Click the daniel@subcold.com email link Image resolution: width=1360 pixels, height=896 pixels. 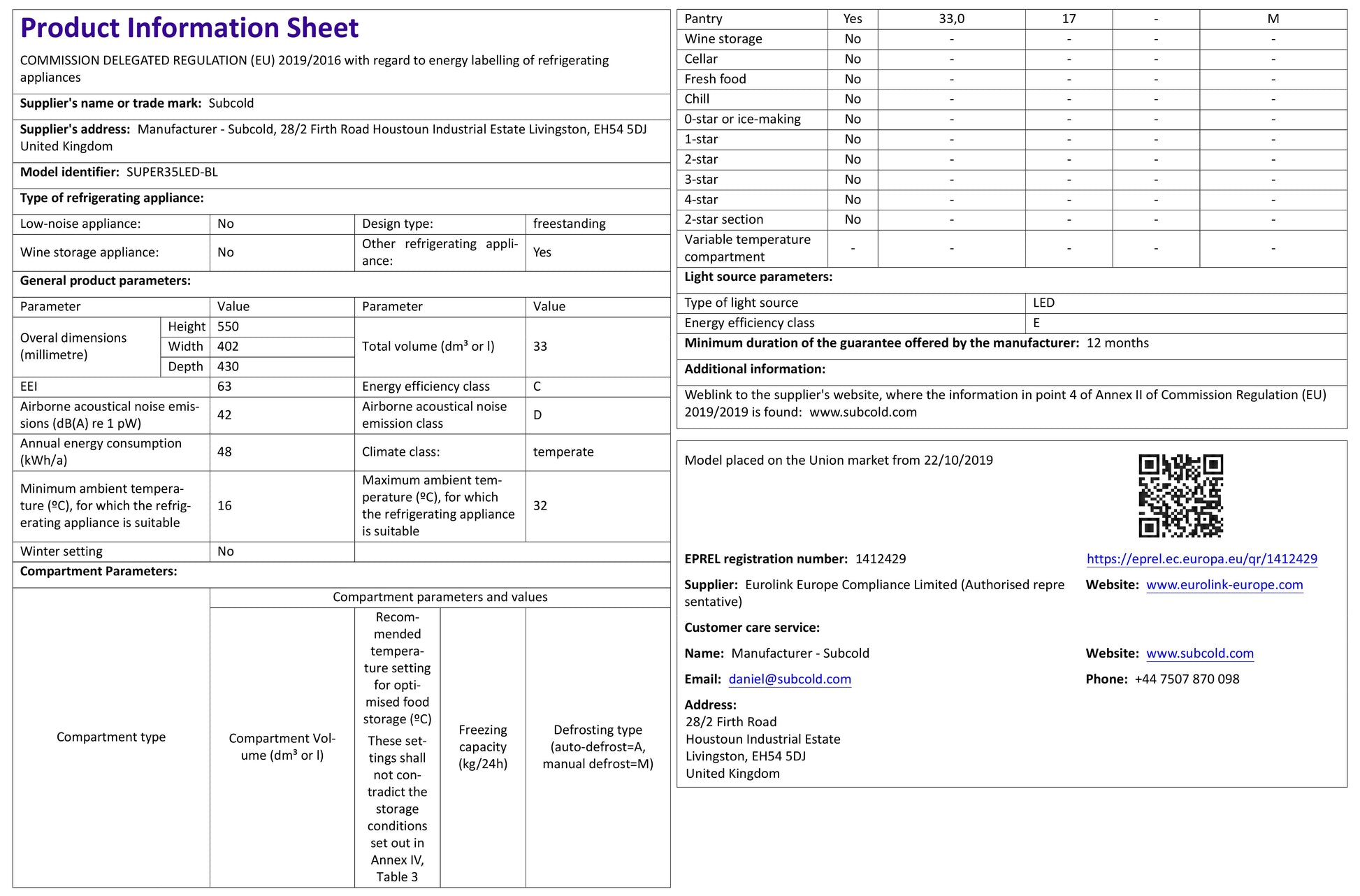790,679
